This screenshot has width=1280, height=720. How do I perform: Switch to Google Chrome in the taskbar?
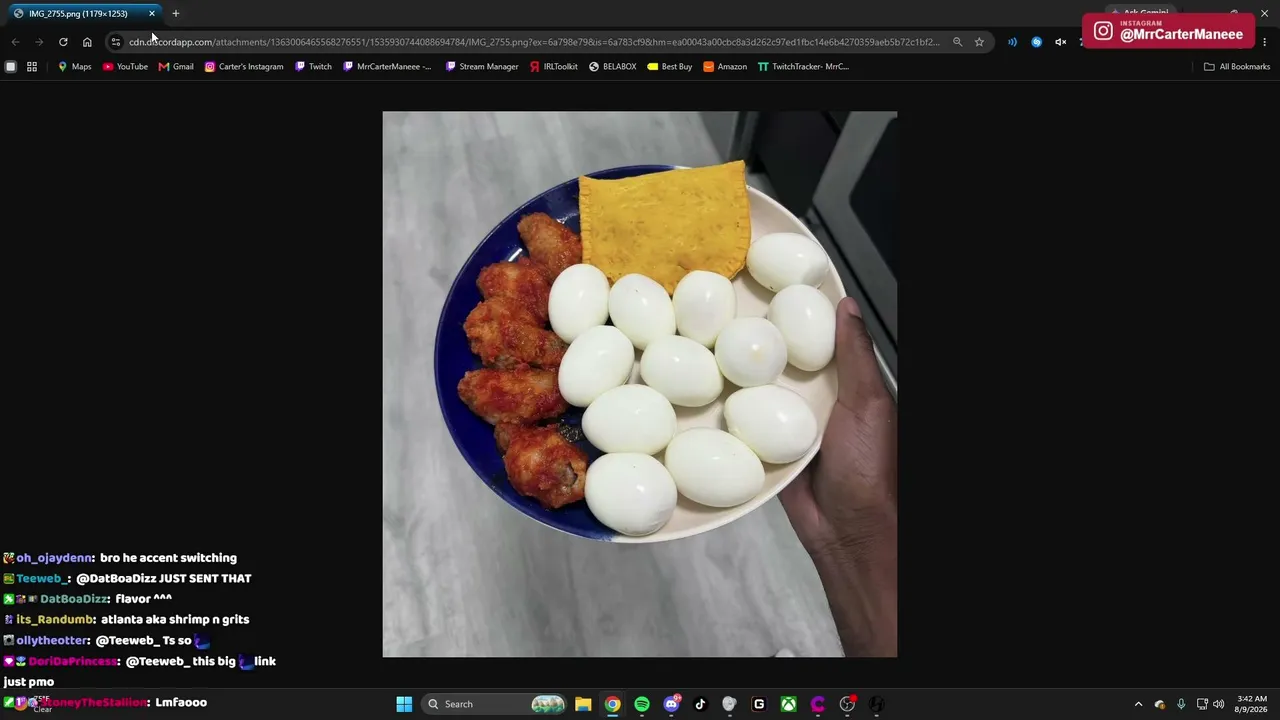pyautogui.click(x=612, y=704)
